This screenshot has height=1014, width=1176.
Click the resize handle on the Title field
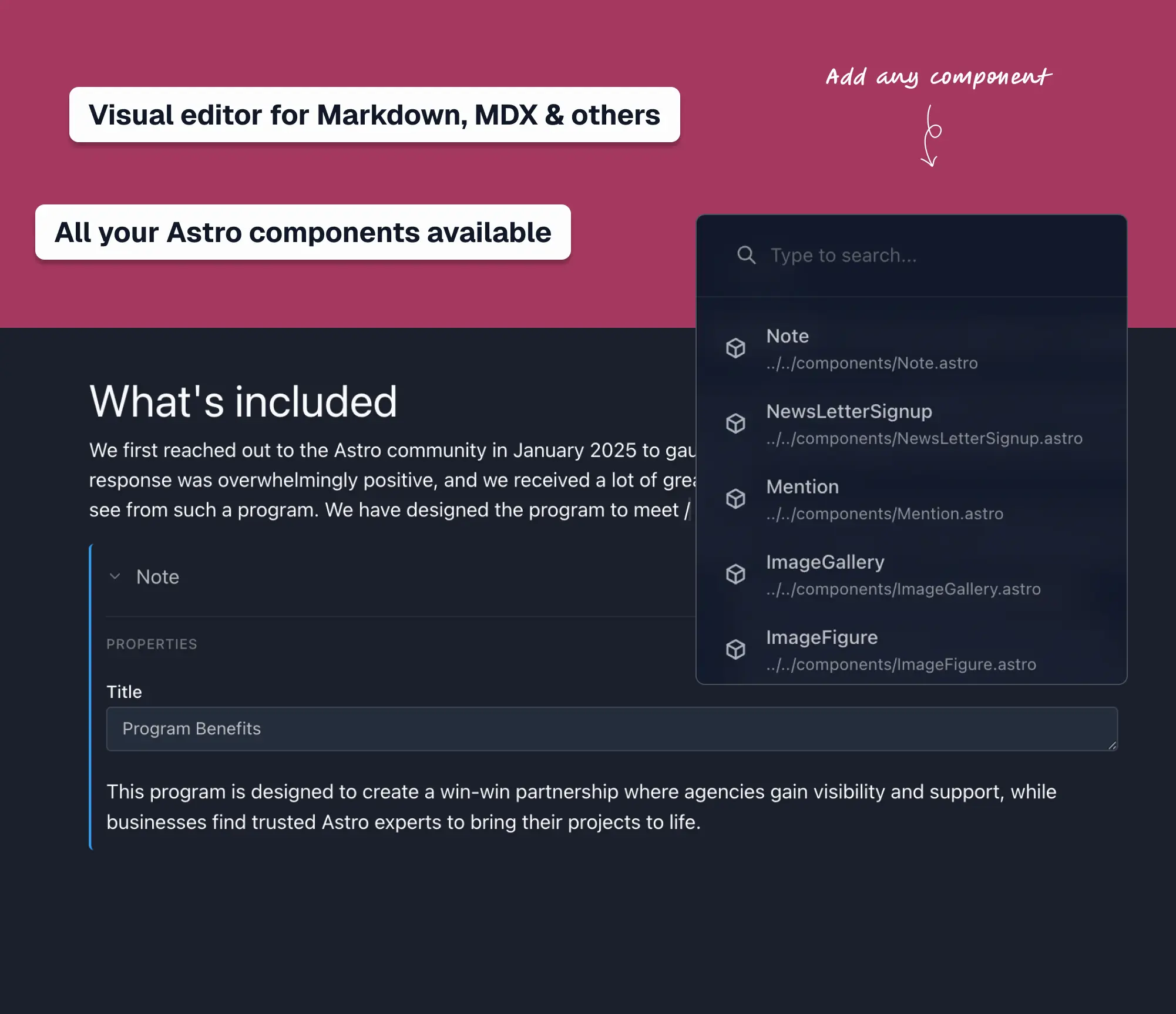coord(1111,745)
